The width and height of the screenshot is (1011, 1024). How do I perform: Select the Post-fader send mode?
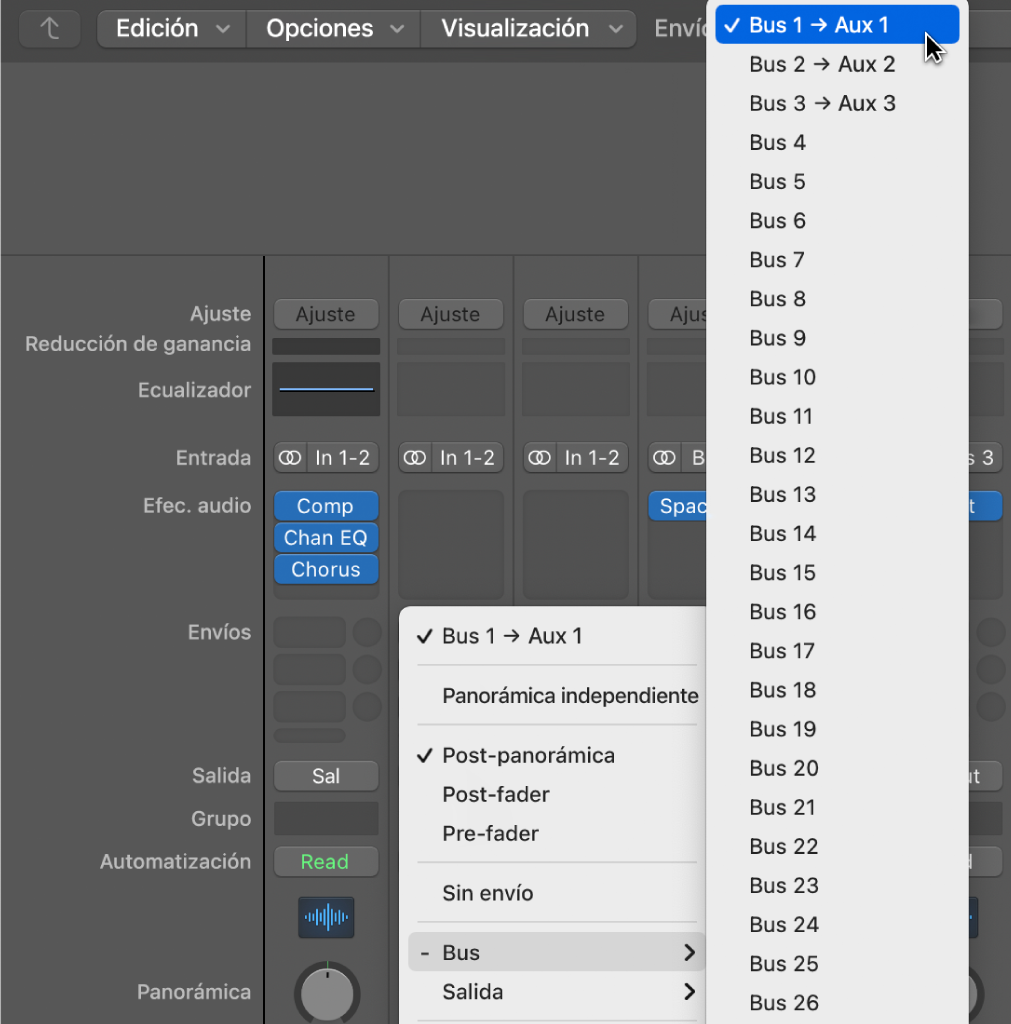(496, 794)
